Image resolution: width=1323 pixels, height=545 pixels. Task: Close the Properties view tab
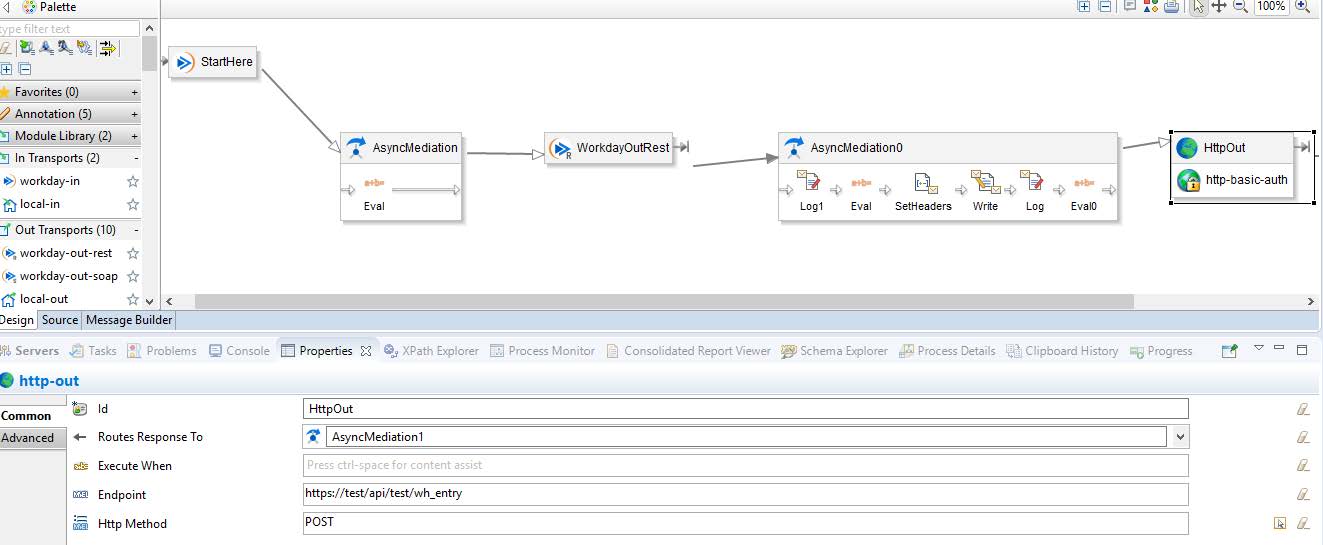366,351
